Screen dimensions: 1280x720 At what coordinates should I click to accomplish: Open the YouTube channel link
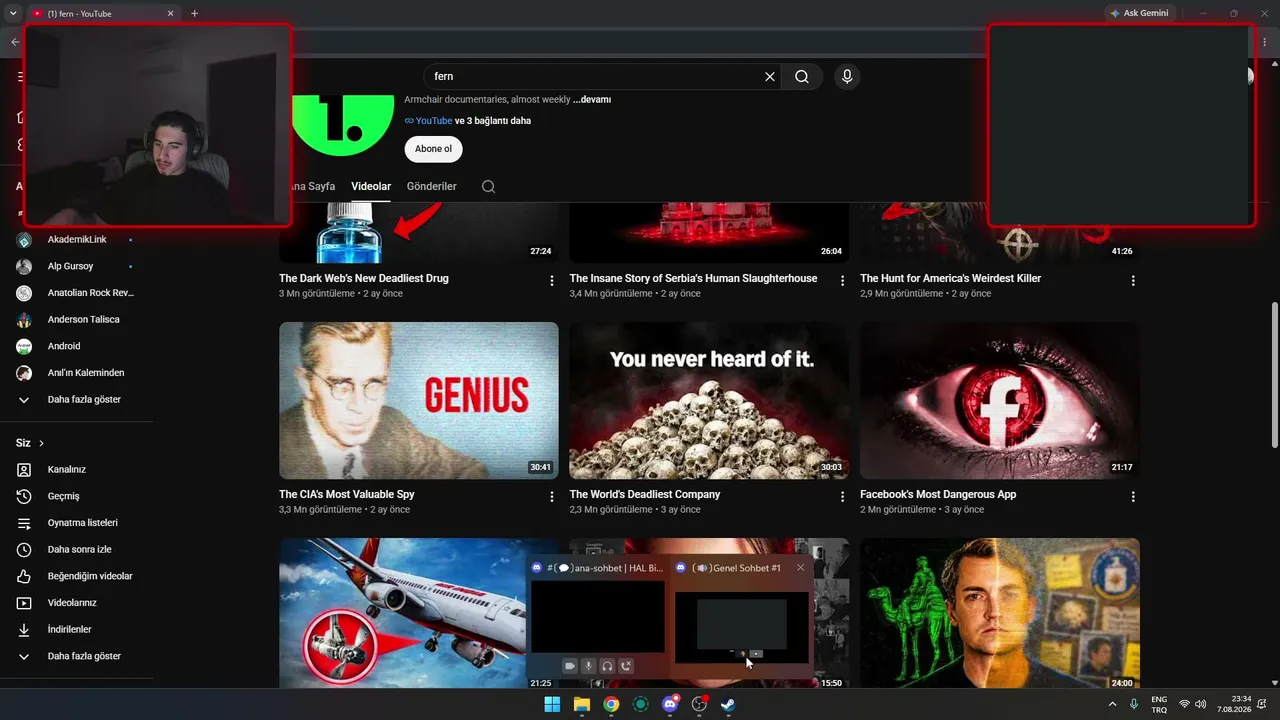pyautogui.click(x=434, y=121)
